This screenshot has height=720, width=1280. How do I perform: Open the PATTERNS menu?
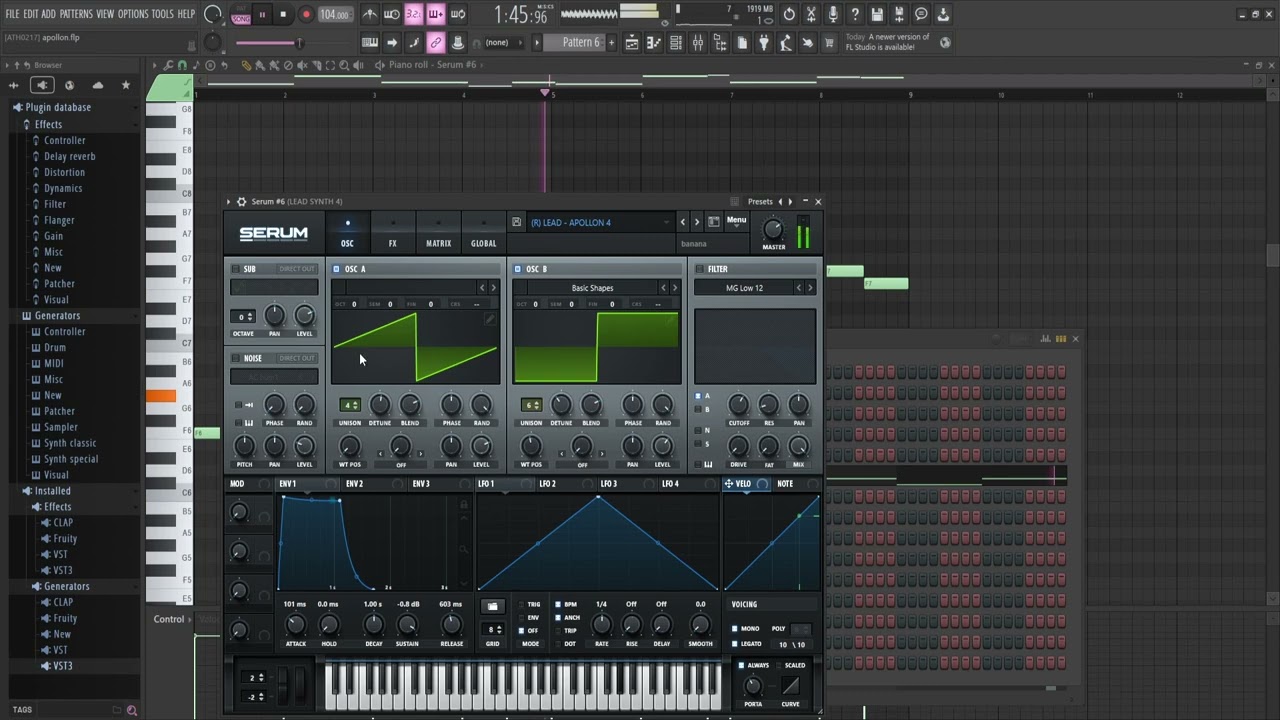tap(76, 14)
